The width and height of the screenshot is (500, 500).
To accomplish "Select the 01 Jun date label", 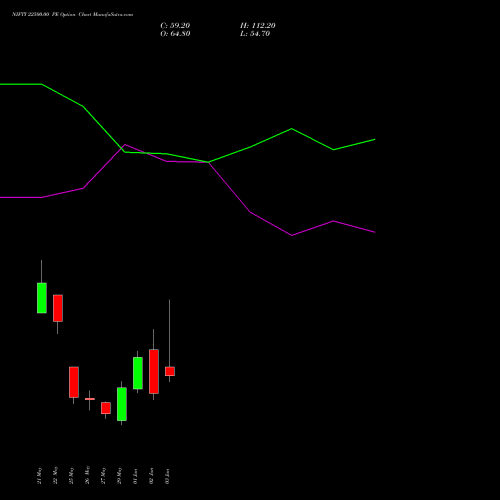I will 135,476.
